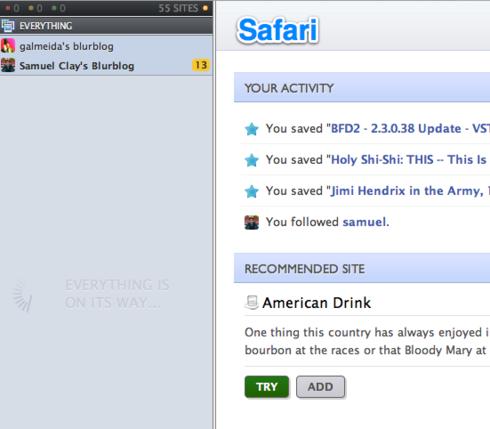Open Samuel Clay's Blurblog feed
Viewport: 490px width, 429px height.
106,65
